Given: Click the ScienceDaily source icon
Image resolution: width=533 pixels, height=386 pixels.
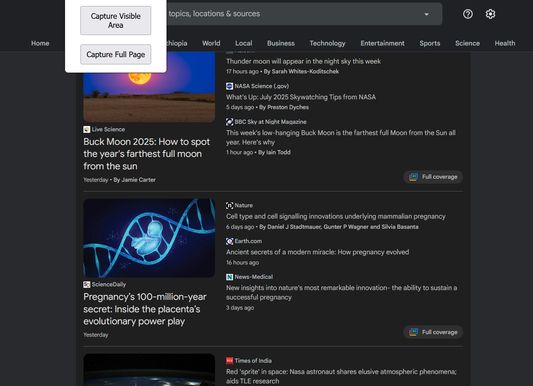Looking at the screenshot, I should [87, 284].
